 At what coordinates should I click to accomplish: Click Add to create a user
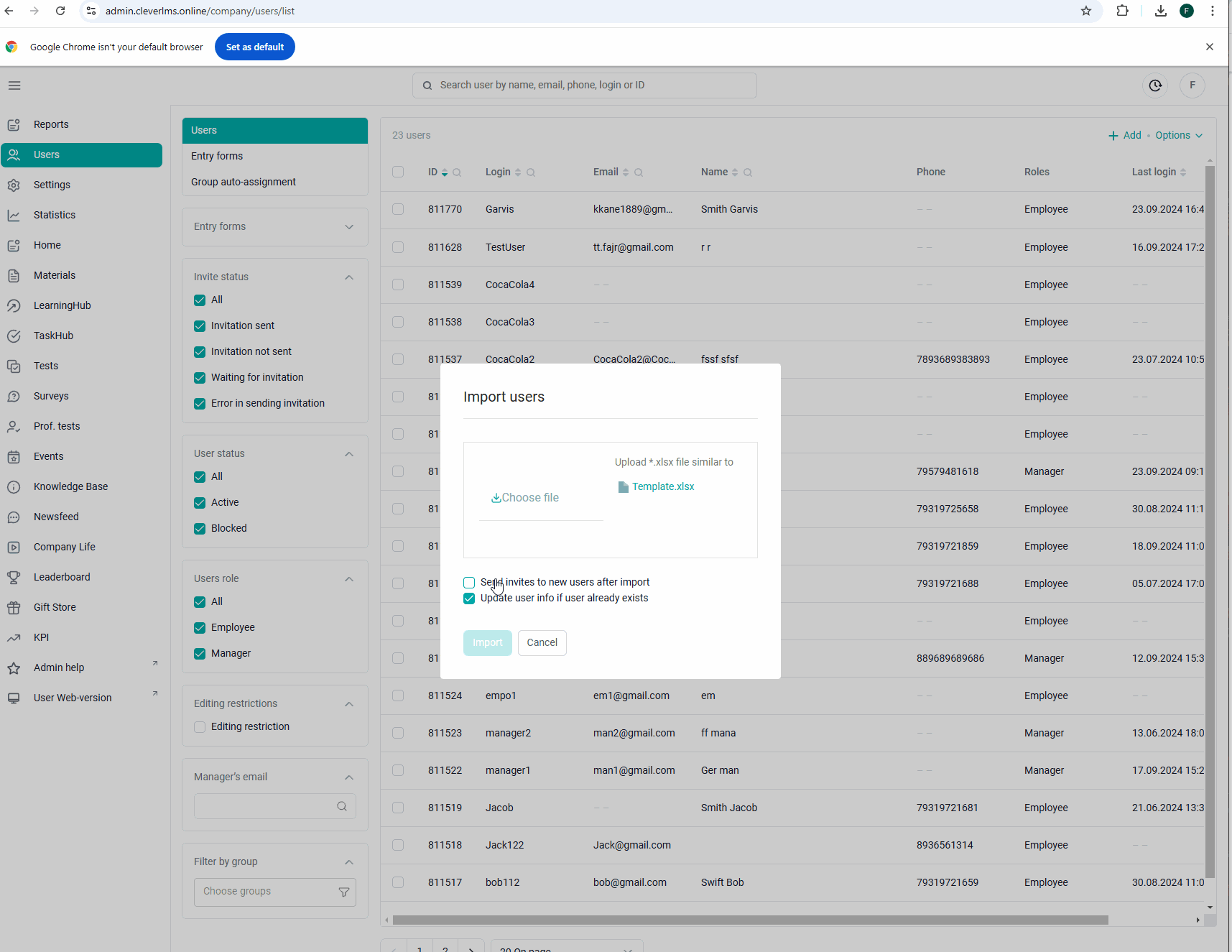pos(1124,135)
